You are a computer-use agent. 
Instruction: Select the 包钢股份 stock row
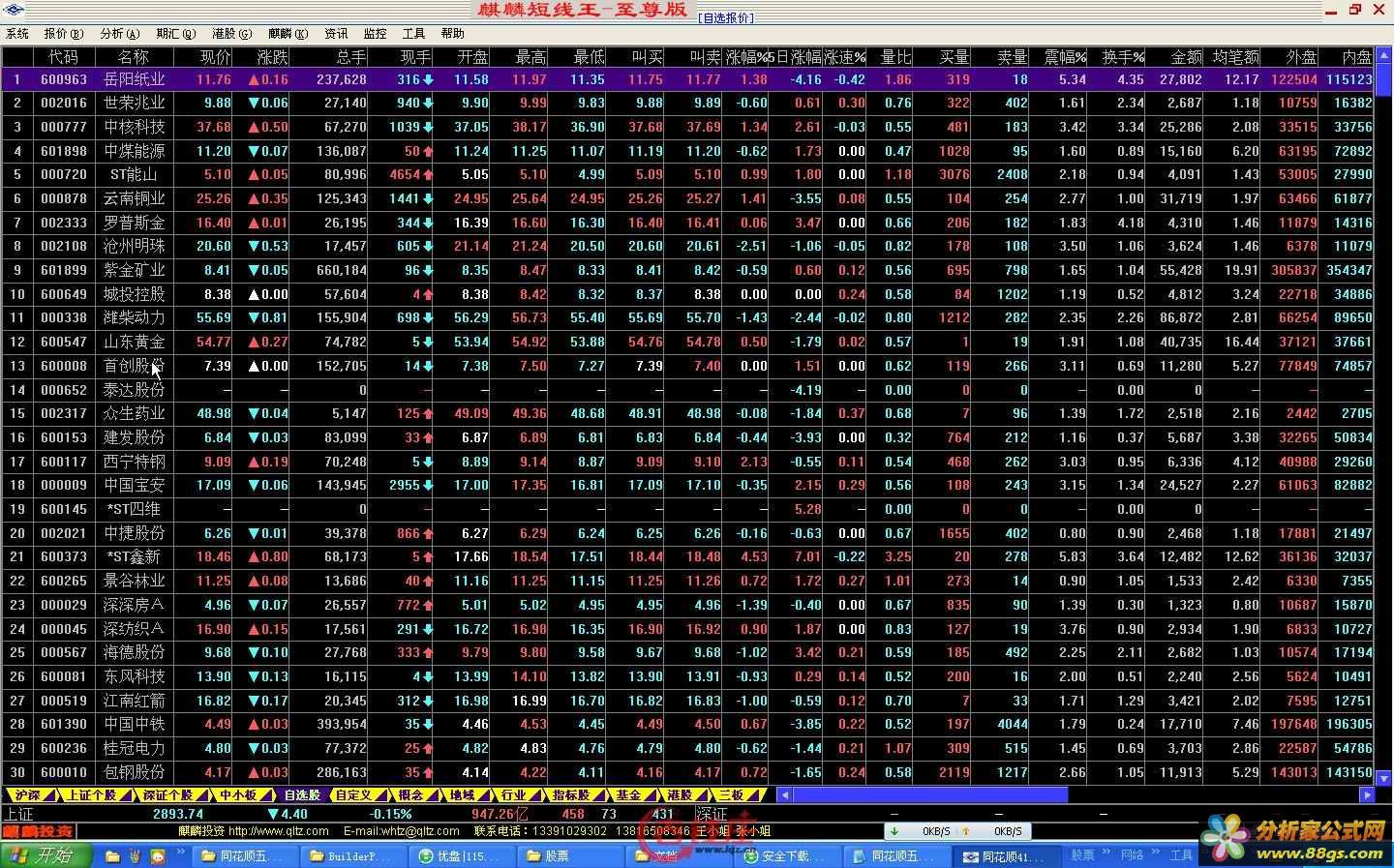(688, 772)
